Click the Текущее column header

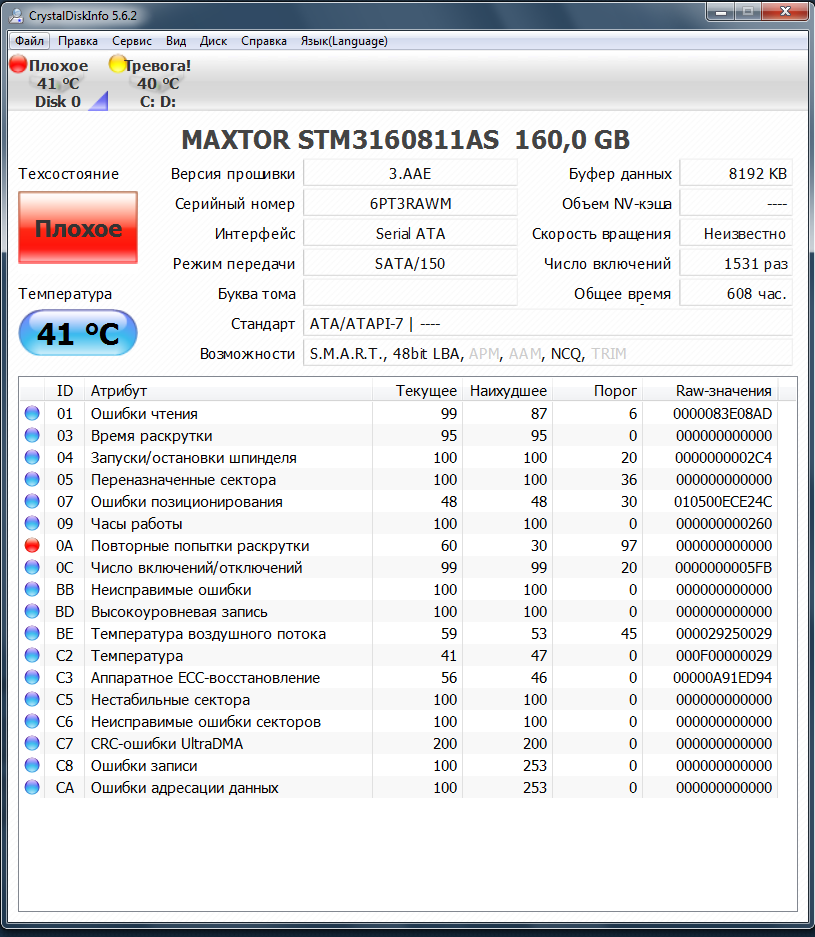pos(418,391)
